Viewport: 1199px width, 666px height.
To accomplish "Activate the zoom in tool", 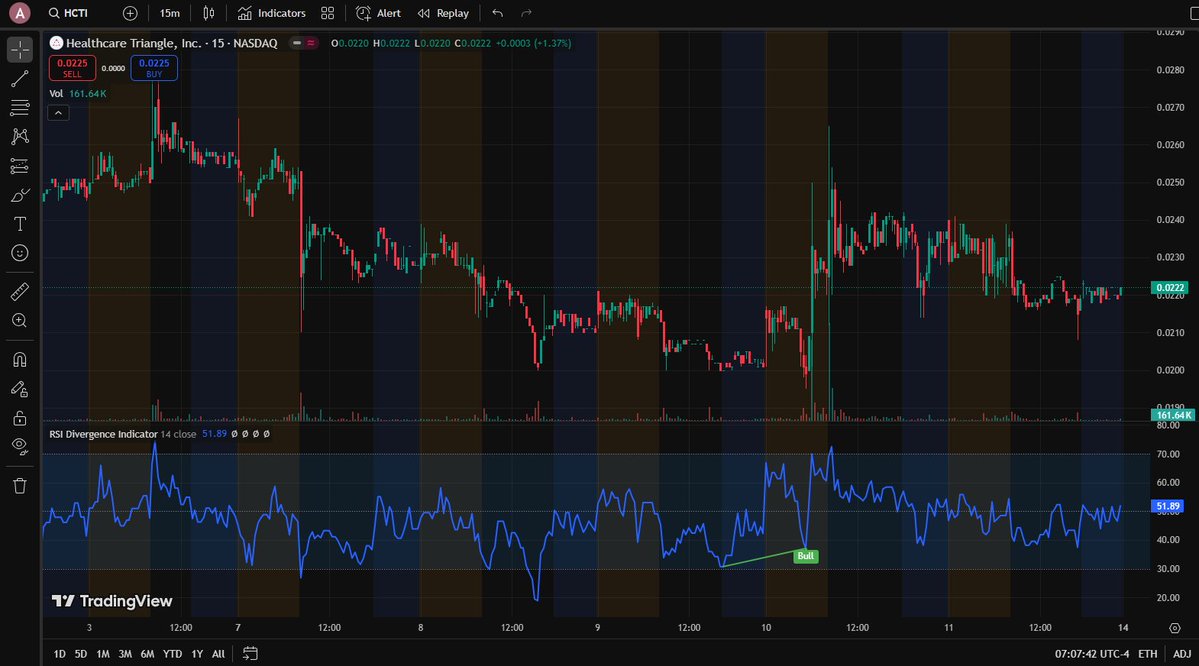I will [x=20, y=320].
